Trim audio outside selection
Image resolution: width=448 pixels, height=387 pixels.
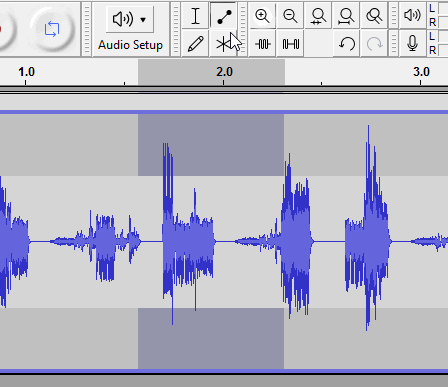(x=262, y=44)
